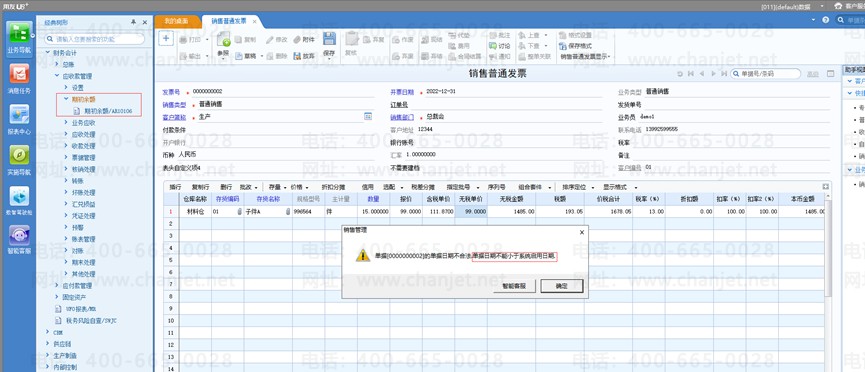This screenshot has height=372, width=865.
Task: Open 报表中心 from the sidebar
Action: pos(19,119)
